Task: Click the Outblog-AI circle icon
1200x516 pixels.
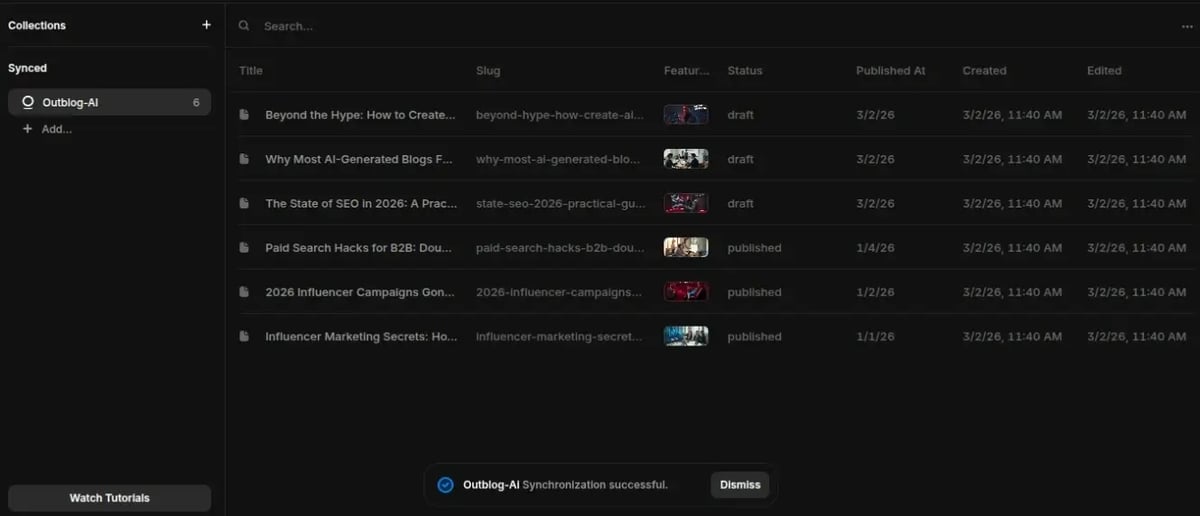Action: [x=27, y=102]
